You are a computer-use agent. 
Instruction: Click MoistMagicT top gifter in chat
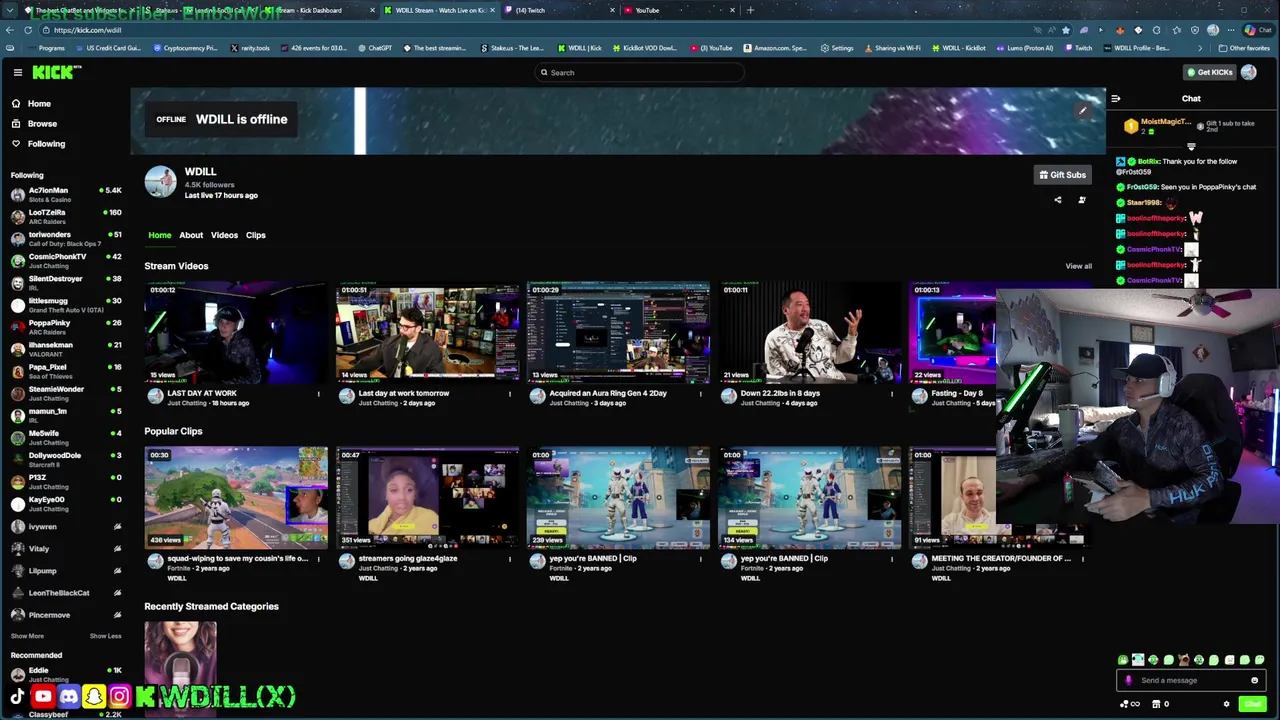point(1165,122)
